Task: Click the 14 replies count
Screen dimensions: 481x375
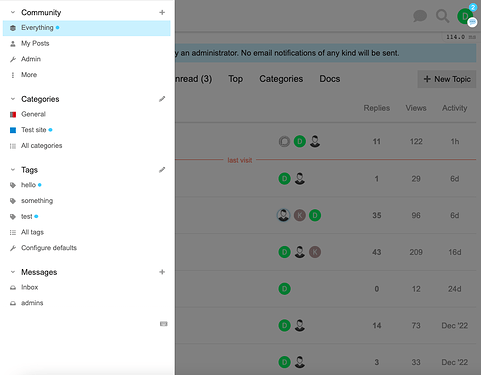Action: tap(377, 326)
